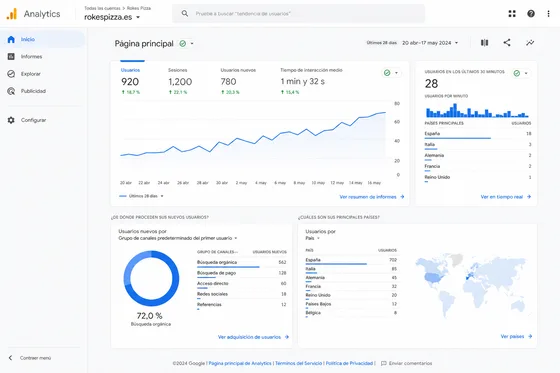Viewport: 560px width, 373px height.
Task: Click arrow next to Ver países
Action: pos(530,336)
